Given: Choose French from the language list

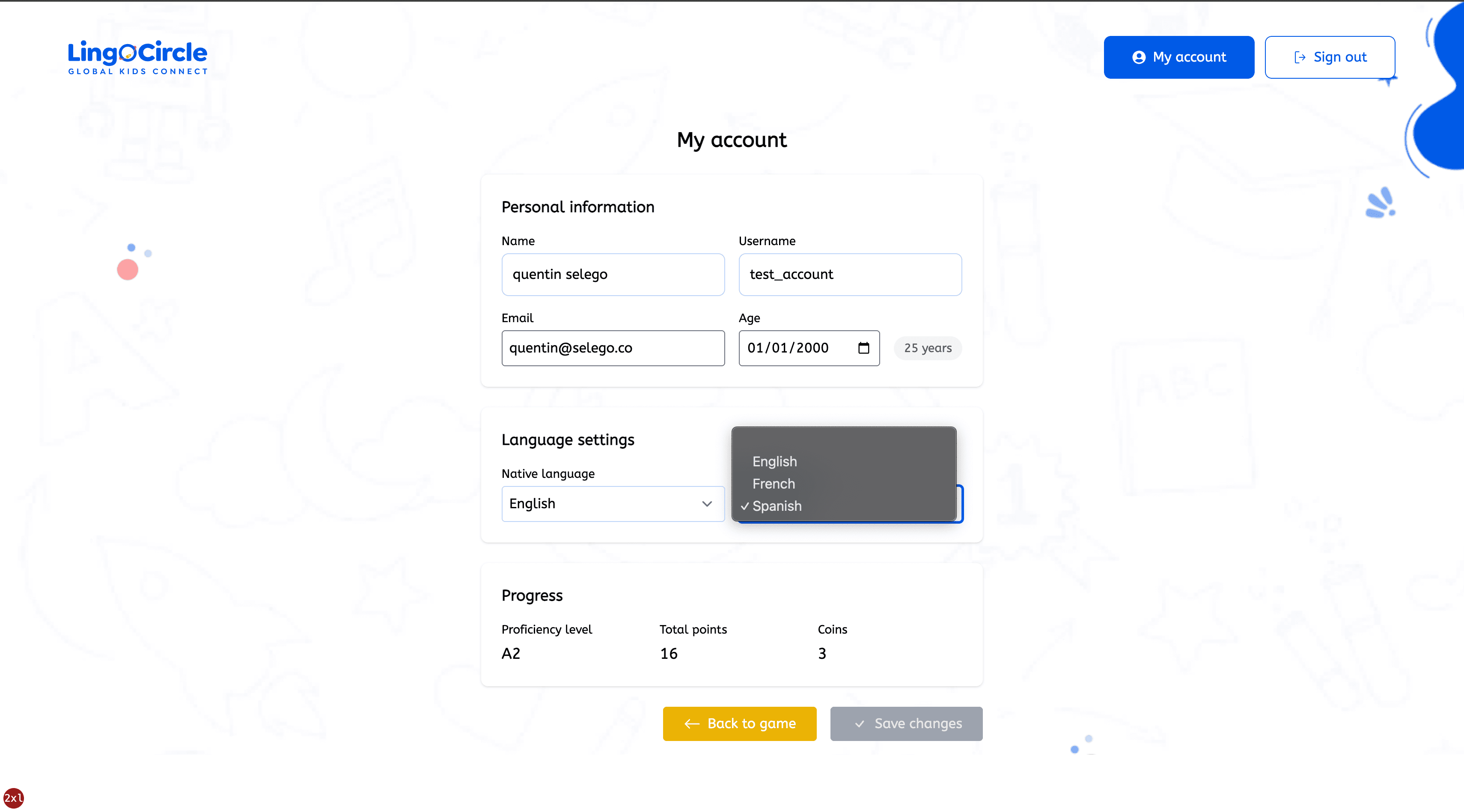Looking at the screenshot, I should [774, 484].
